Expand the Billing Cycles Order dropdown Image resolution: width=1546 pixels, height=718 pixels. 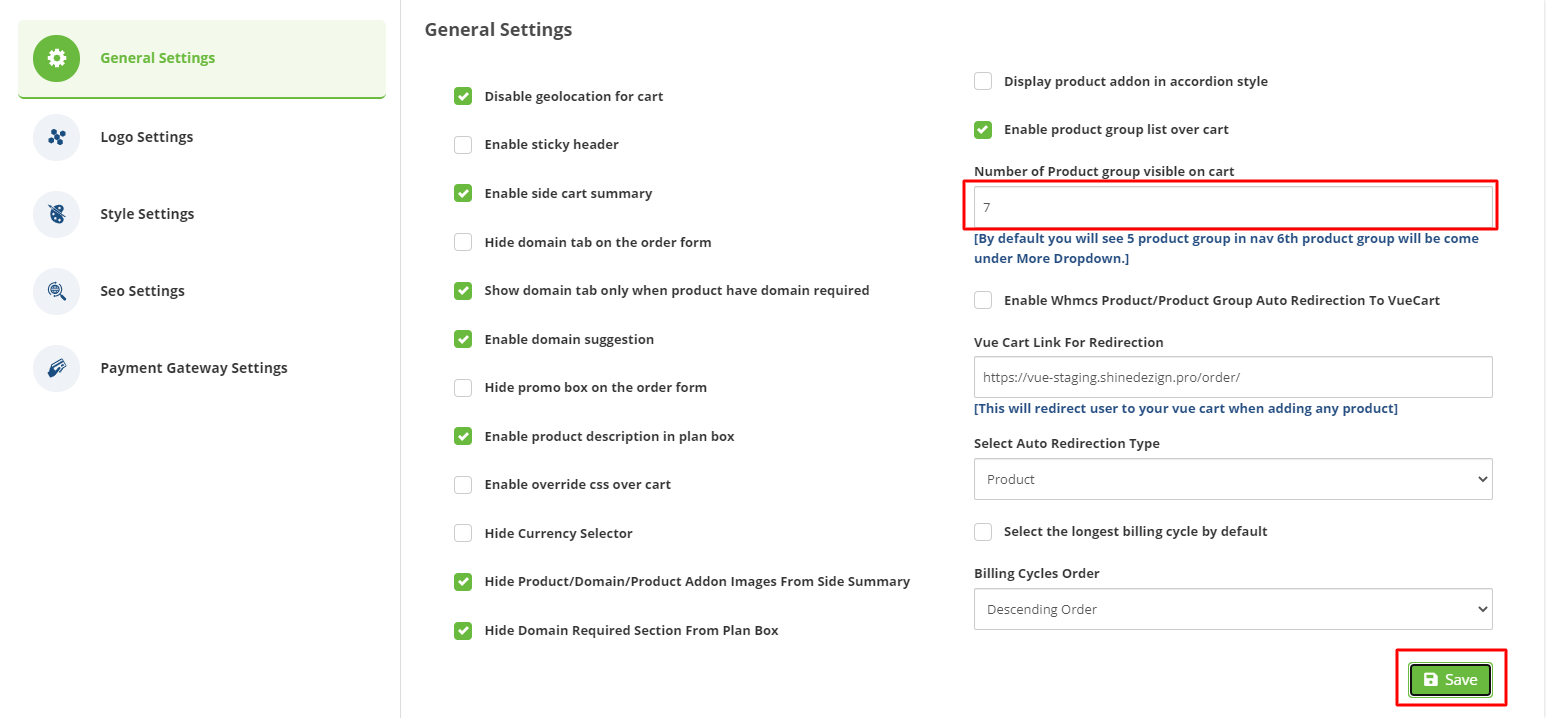pos(1233,609)
